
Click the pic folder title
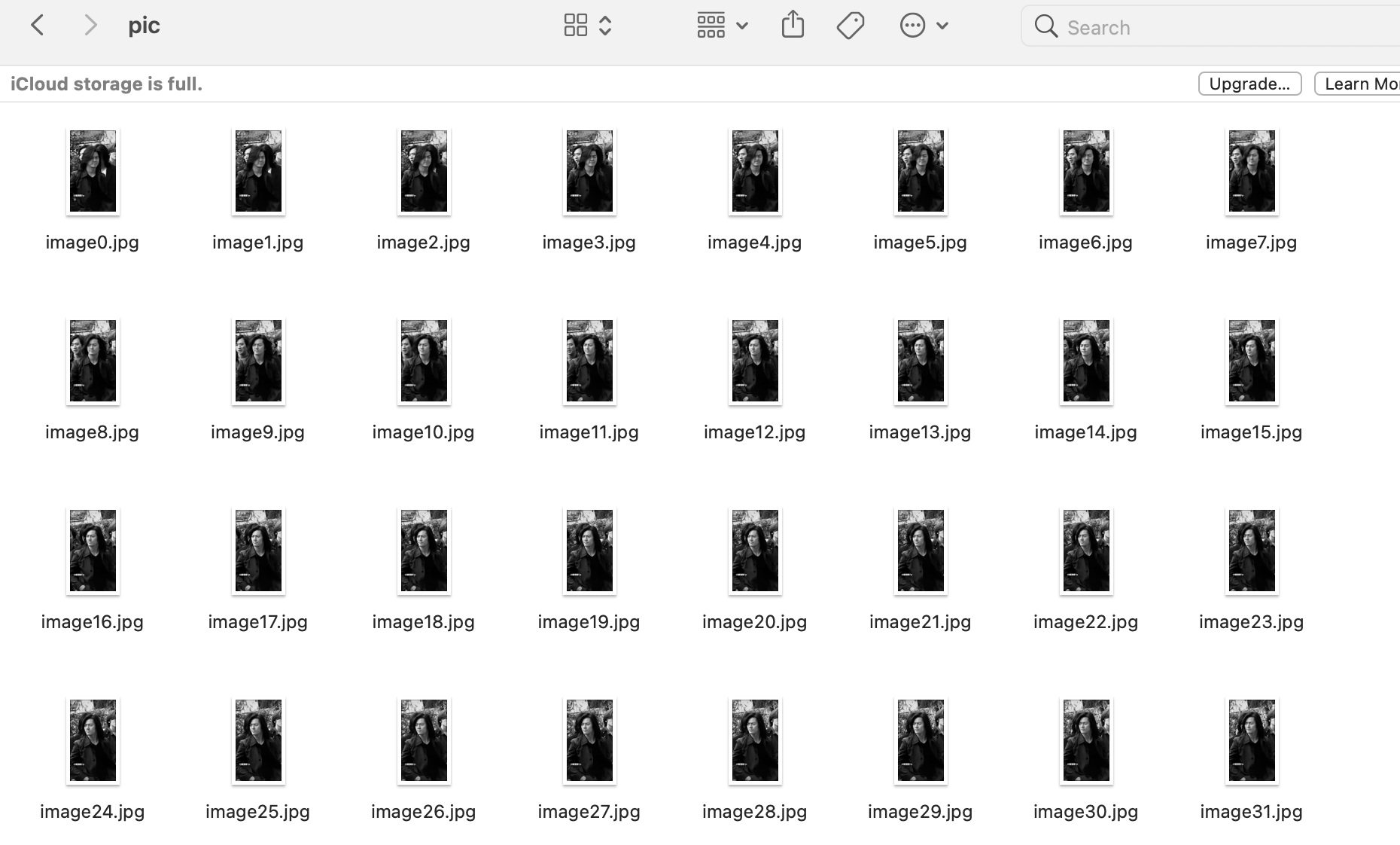coord(144,26)
